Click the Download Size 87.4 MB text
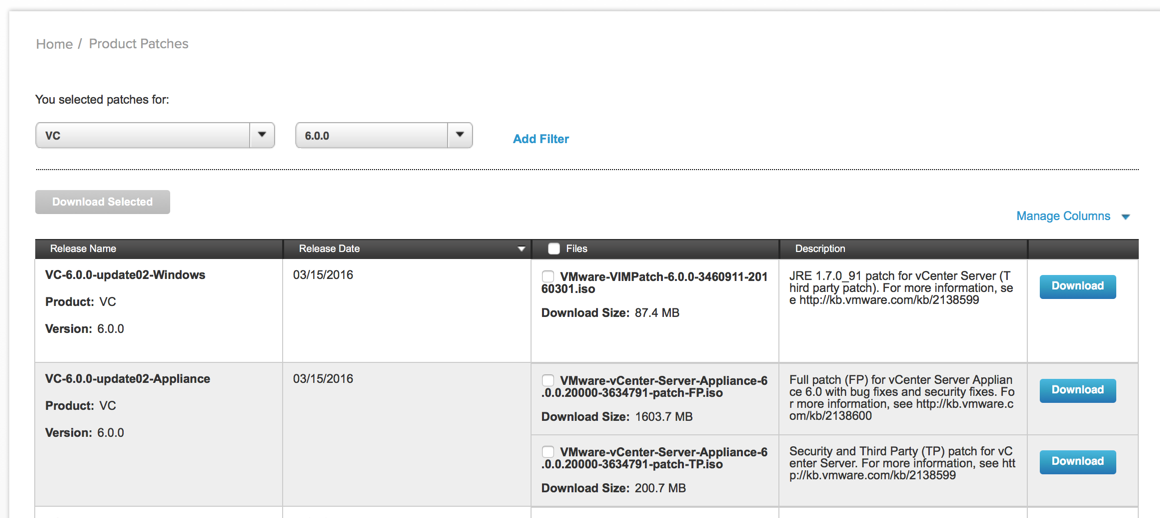The width and height of the screenshot is (1160, 518). point(610,313)
